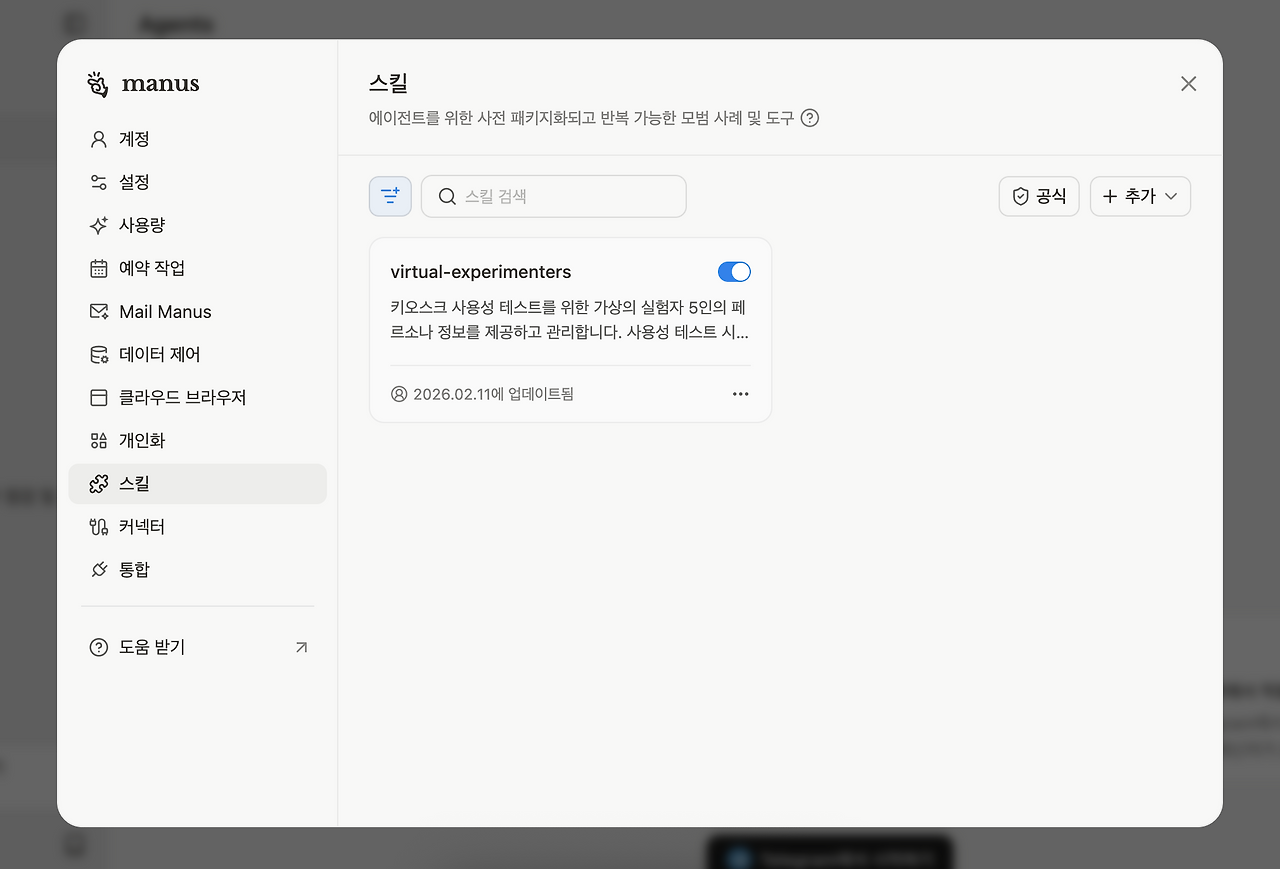Click the 스킬 puzzle piece icon
The height and width of the screenshot is (869, 1280).
coord(99,483)
